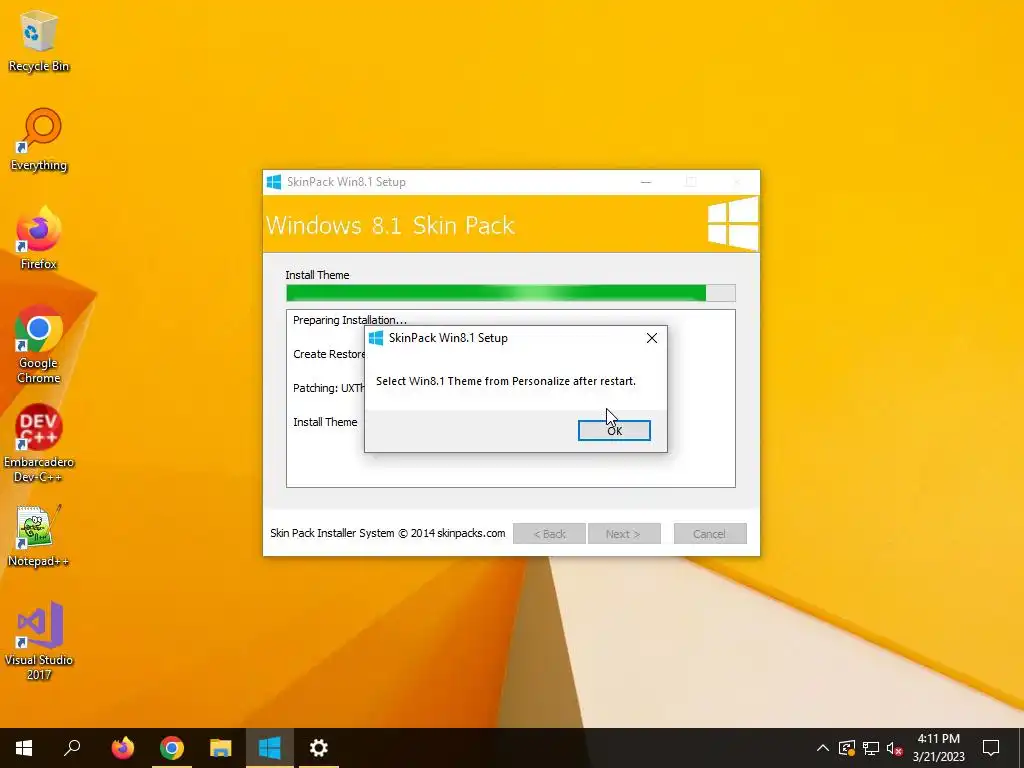The width and height of the screenshot is (1024, 768).
Task: Minimize the SkinPack Win8.1 Setup window
Action: click(x=646, y=182)
